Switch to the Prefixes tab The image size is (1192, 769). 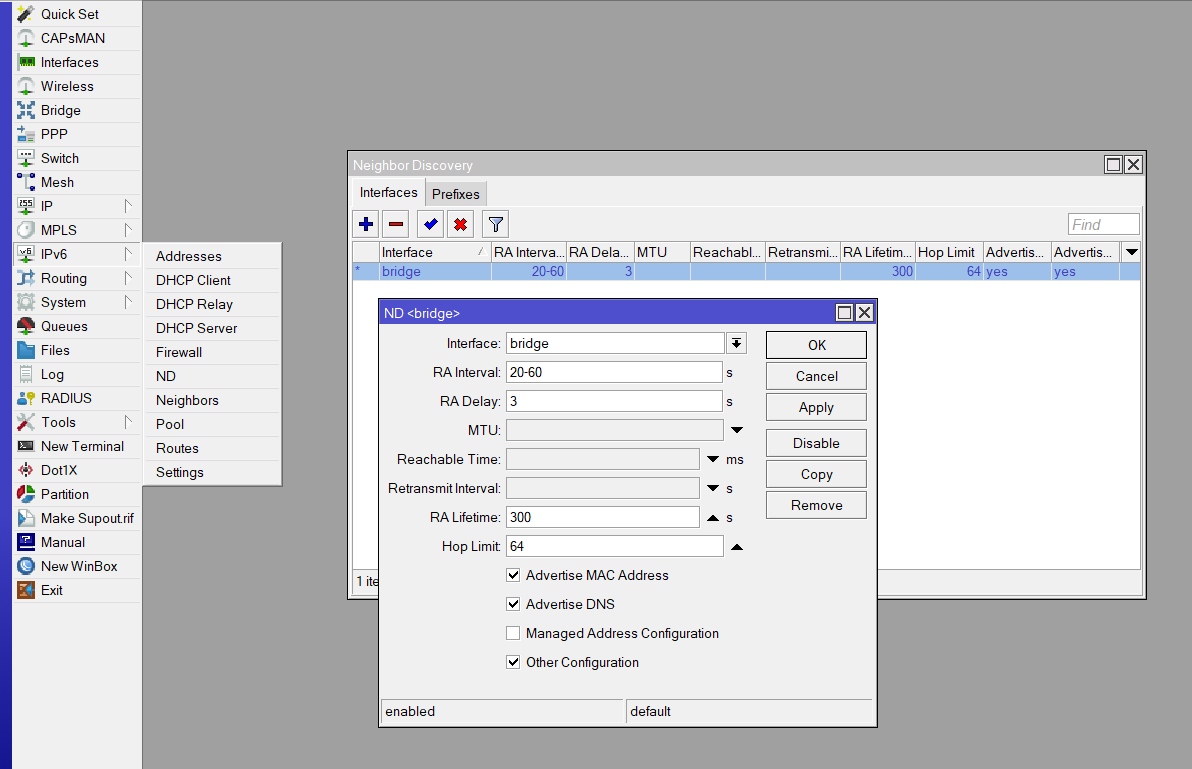[x=455, y=194]
